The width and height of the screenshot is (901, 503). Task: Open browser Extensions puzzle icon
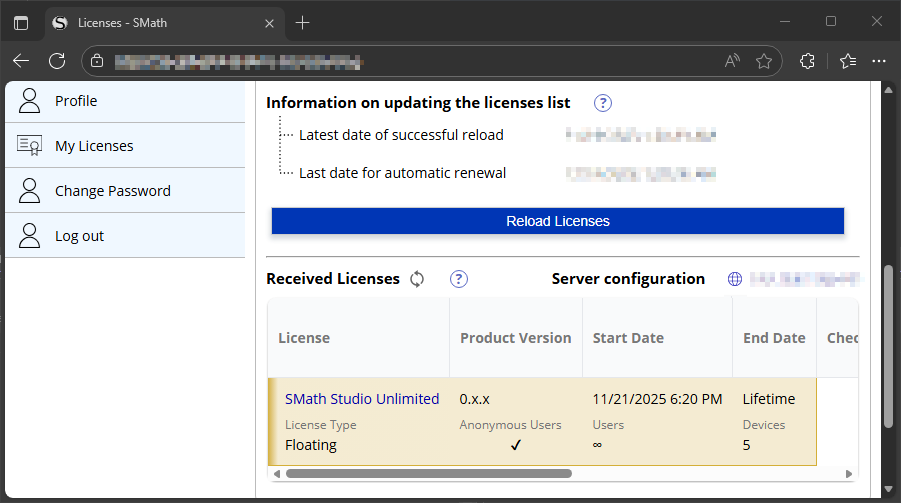coord(807,61)
